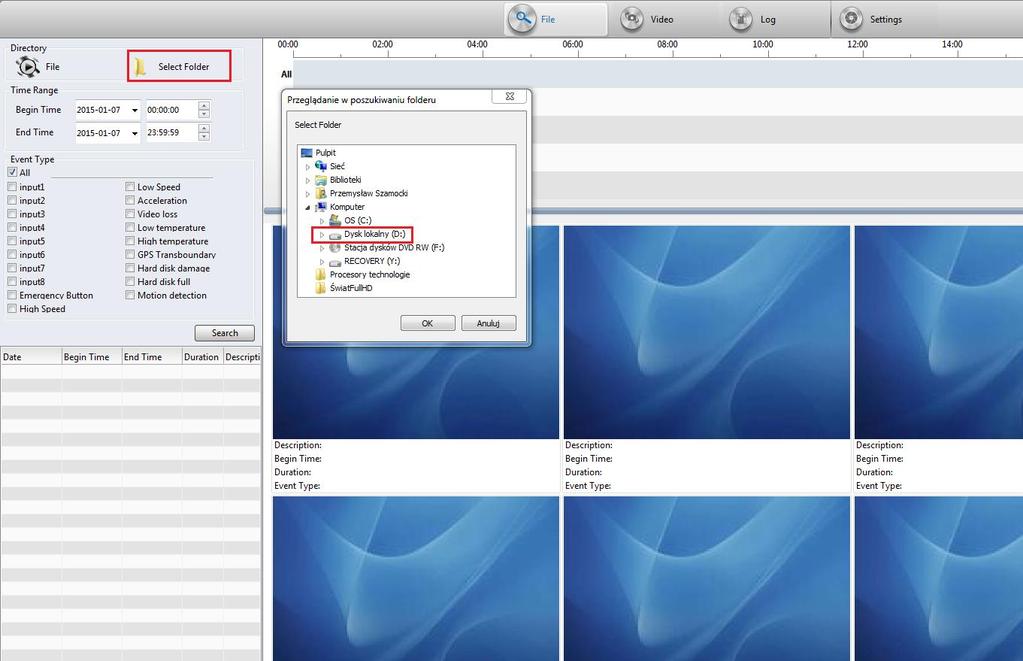The width and height of the screenshot is (1023, 661).
Task: Click the Begin Time 00:00:00 field
Action: 170,110
